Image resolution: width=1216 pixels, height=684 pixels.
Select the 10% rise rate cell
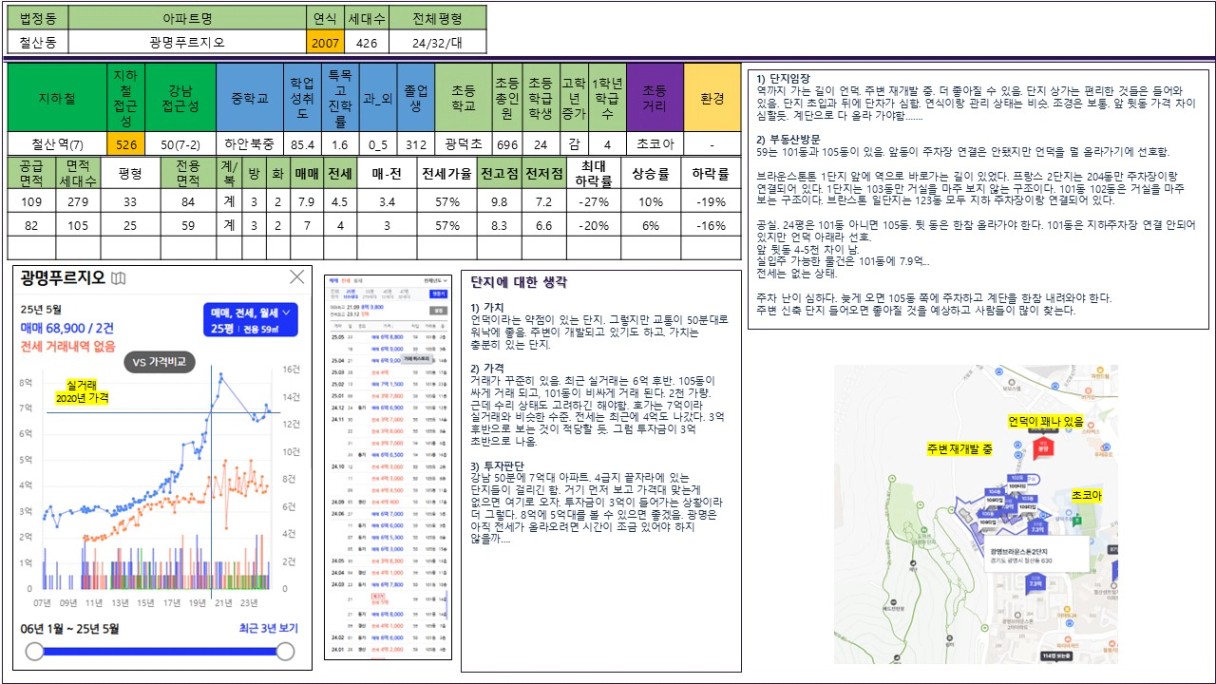click(x=650, y=203)
